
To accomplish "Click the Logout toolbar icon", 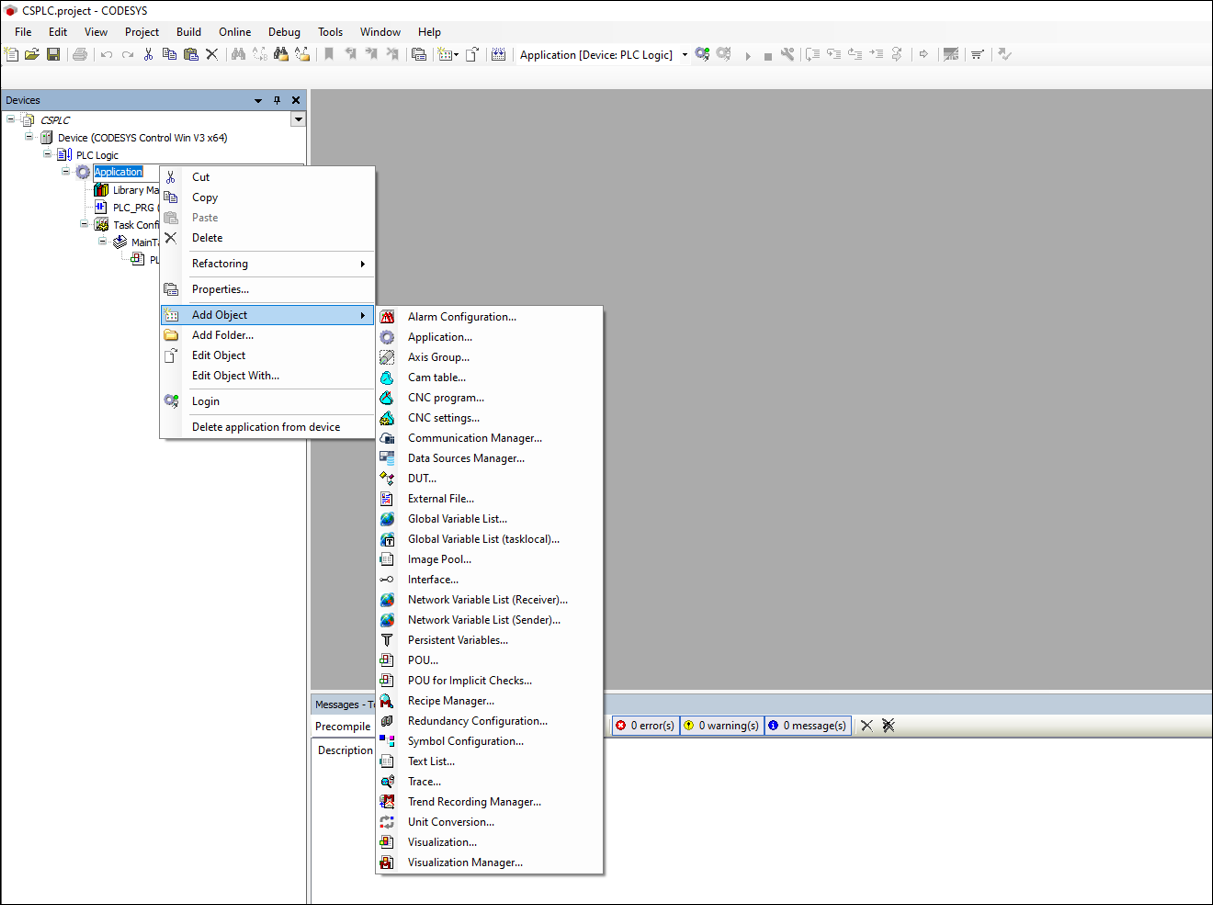I will 724,54.
